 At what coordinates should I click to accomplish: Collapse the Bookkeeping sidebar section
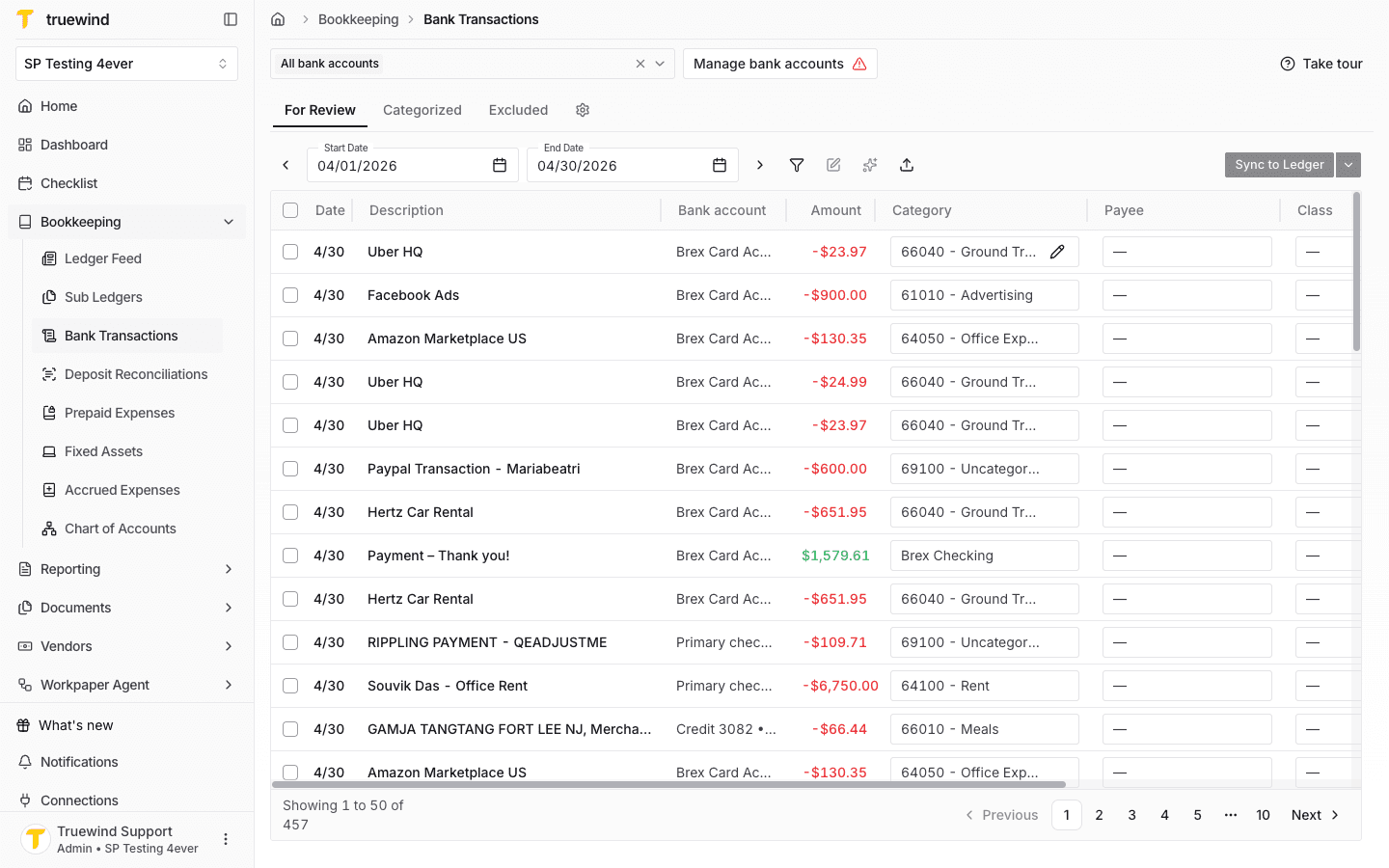[x=229, y=222]
